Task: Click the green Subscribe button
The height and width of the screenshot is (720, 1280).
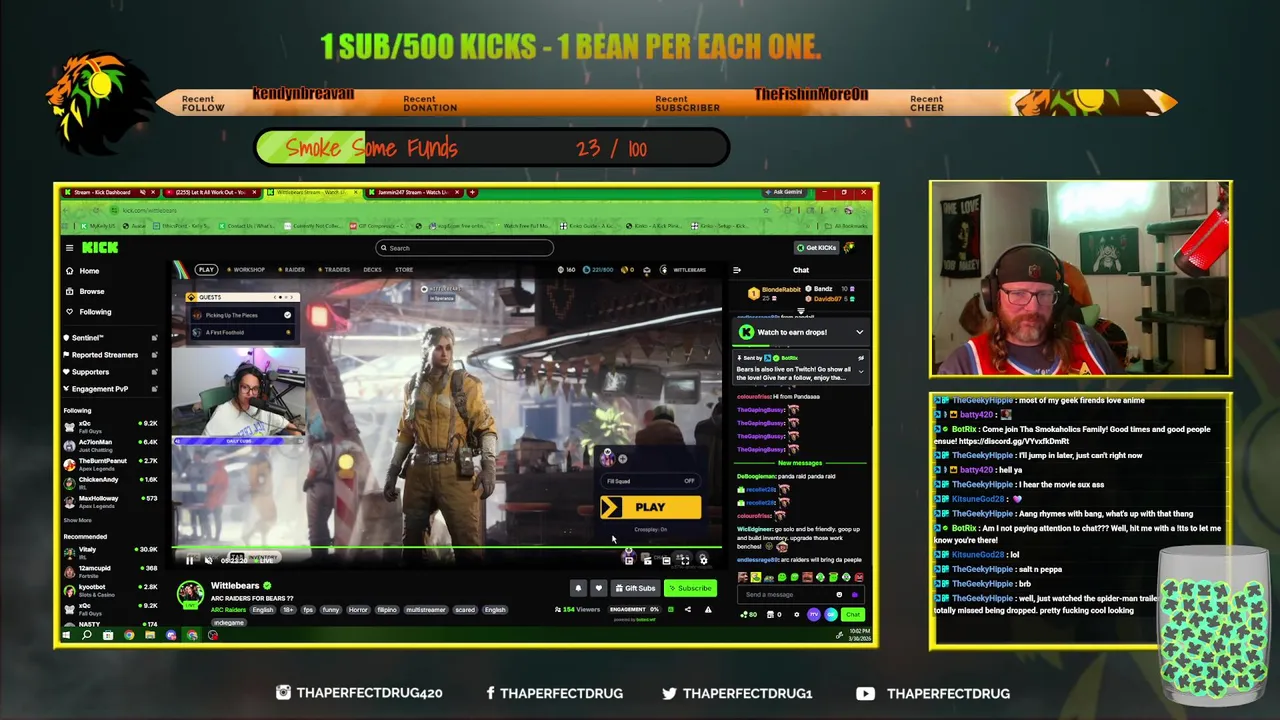Action: [x=690, y=588]
